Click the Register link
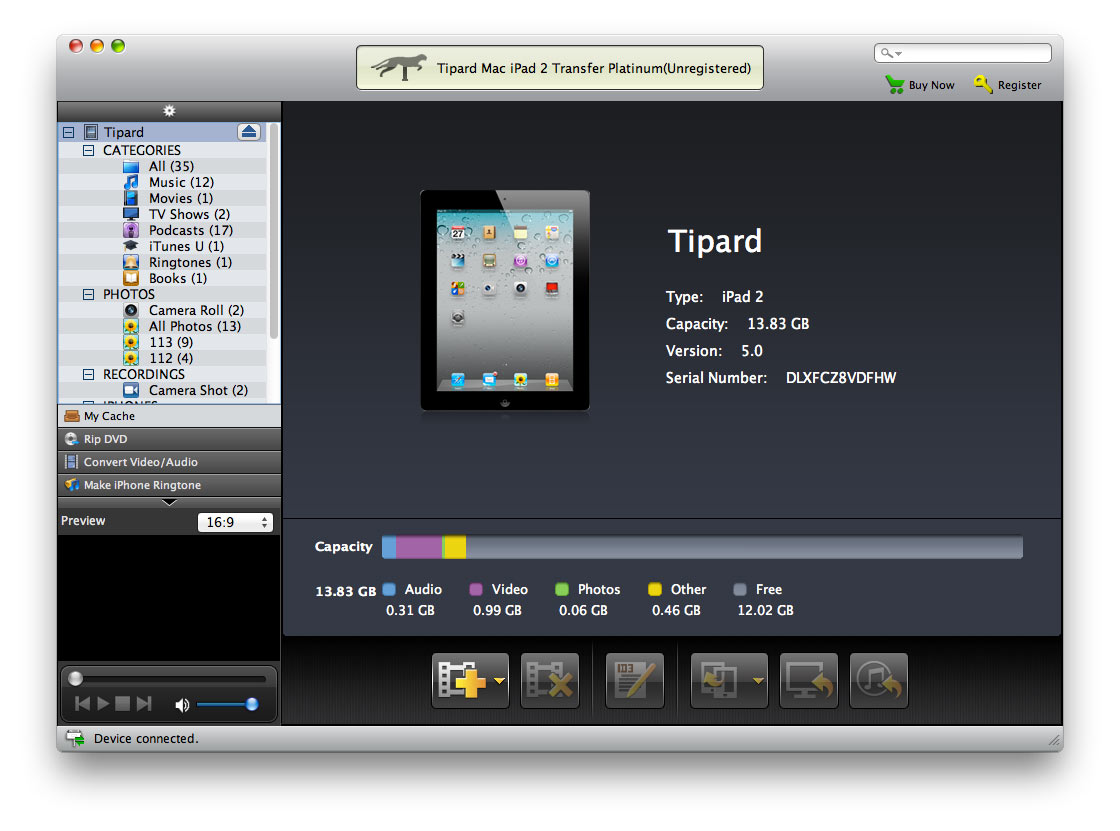 (x=1008, y=85)
